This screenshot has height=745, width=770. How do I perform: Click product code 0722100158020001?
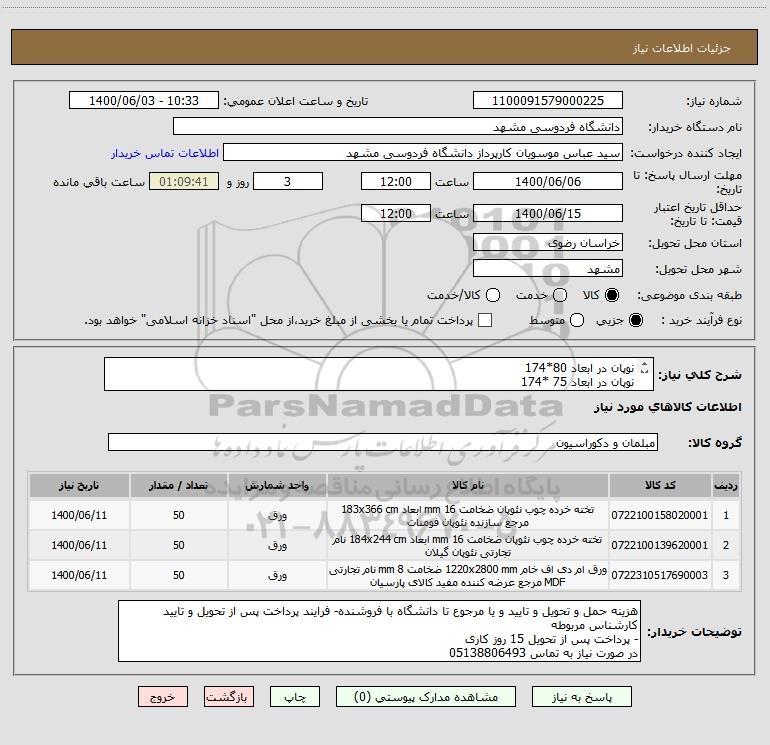[660, 515]
